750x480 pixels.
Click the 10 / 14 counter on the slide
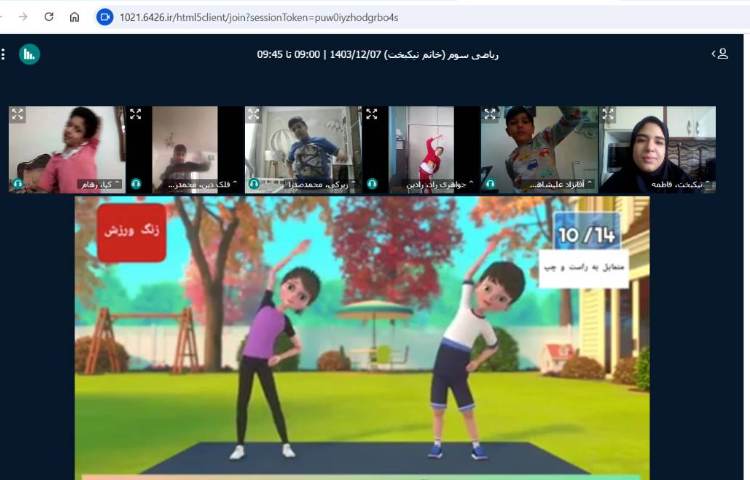pyautogui.click(x=586, y=234)
